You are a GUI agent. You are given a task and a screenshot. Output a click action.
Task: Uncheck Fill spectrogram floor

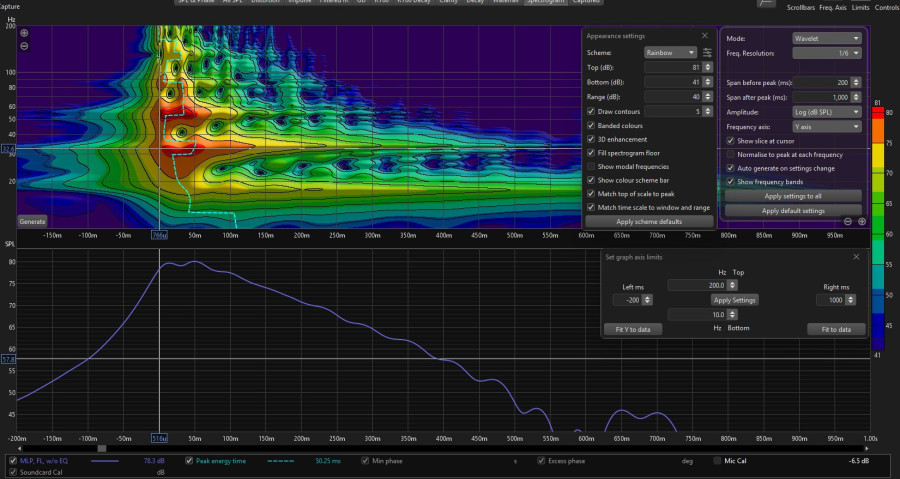pyautogui.click(x=591, y=153)
